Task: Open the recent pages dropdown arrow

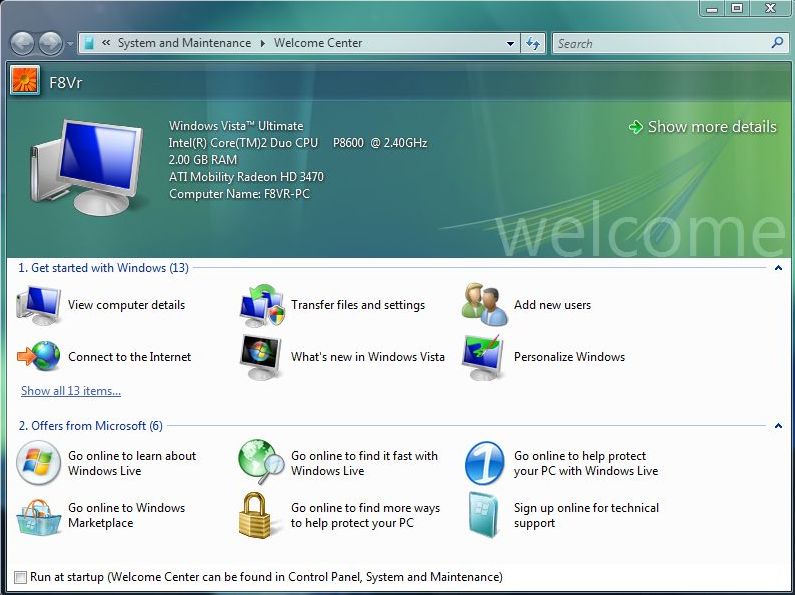Action: coord(70,44)
